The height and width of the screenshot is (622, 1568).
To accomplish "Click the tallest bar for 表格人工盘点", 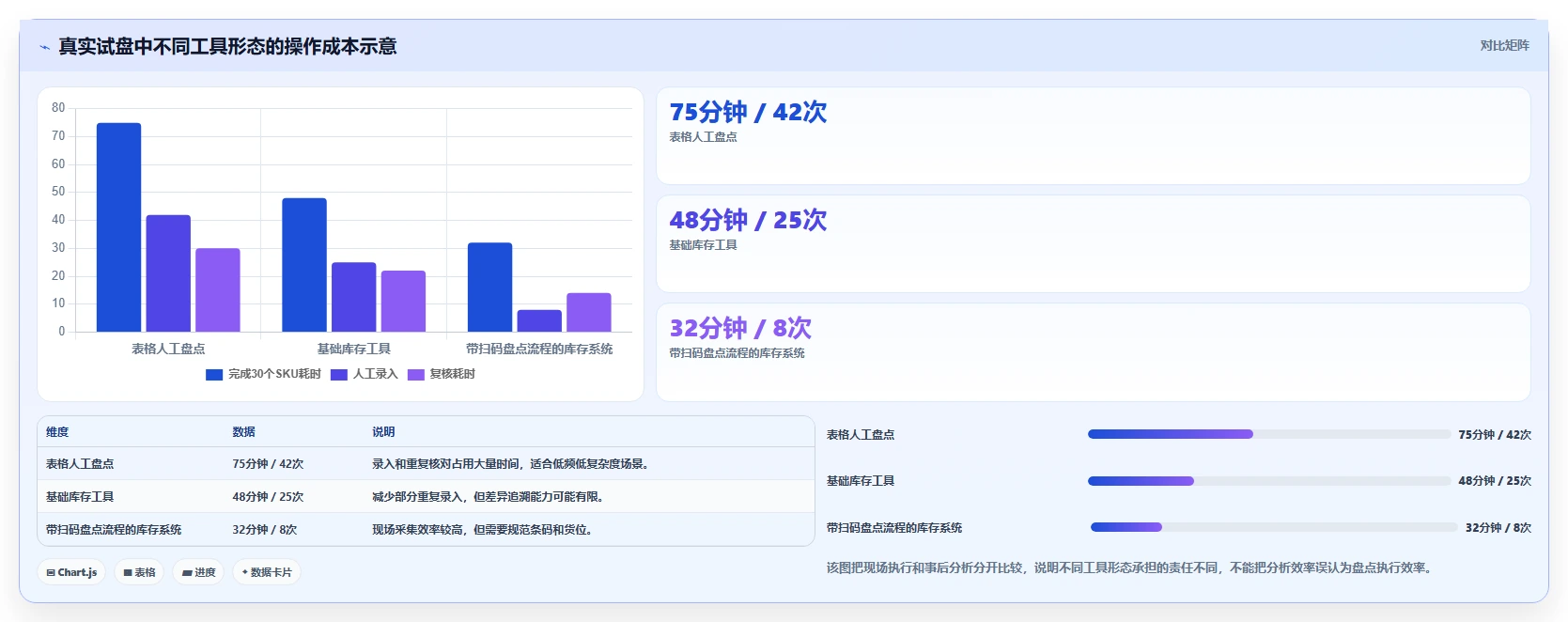I will [x=119, y=227].
